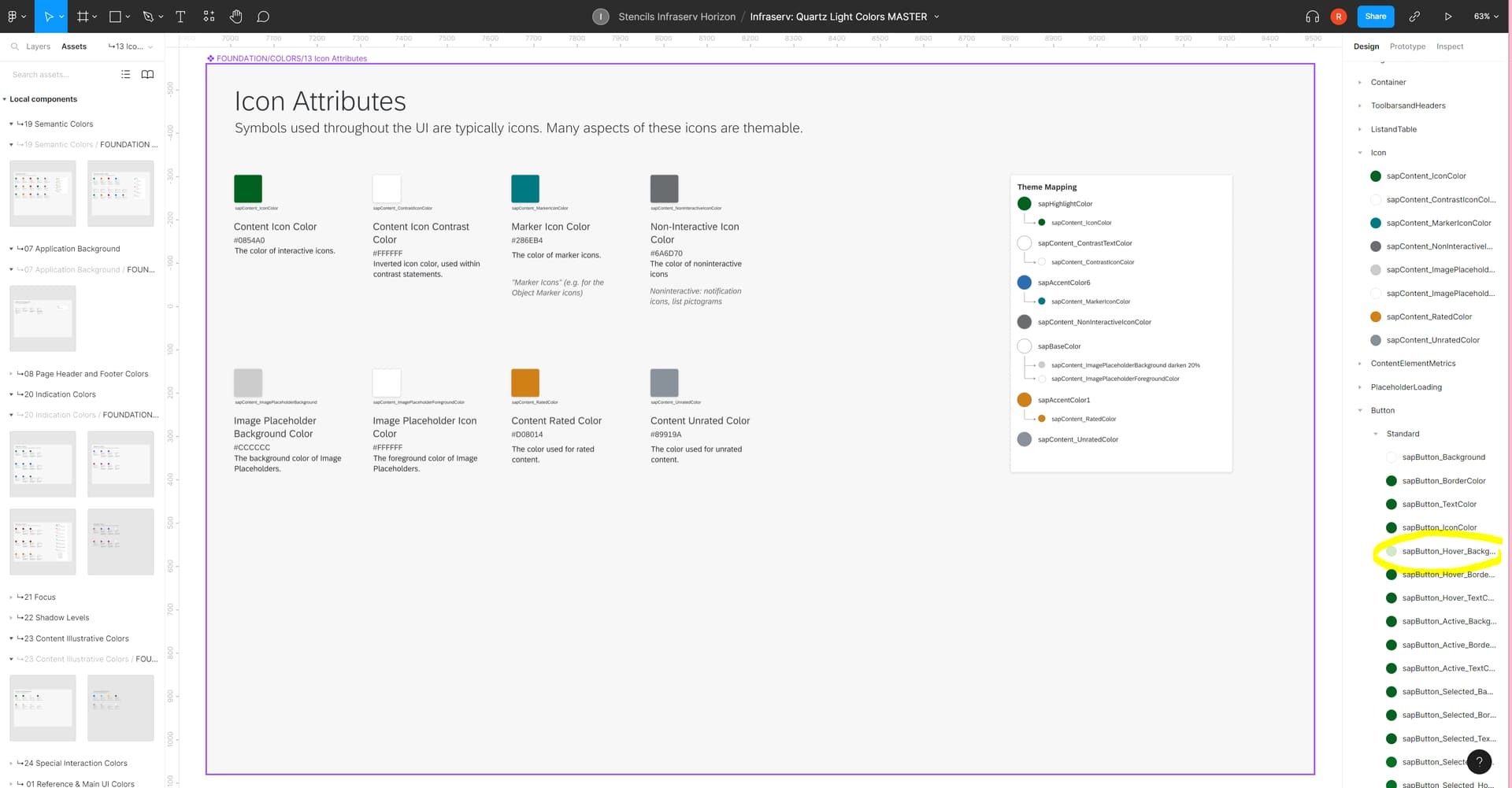Screen dimensions: 1512x788
Task: Select the Move tool
Action: 49,17
